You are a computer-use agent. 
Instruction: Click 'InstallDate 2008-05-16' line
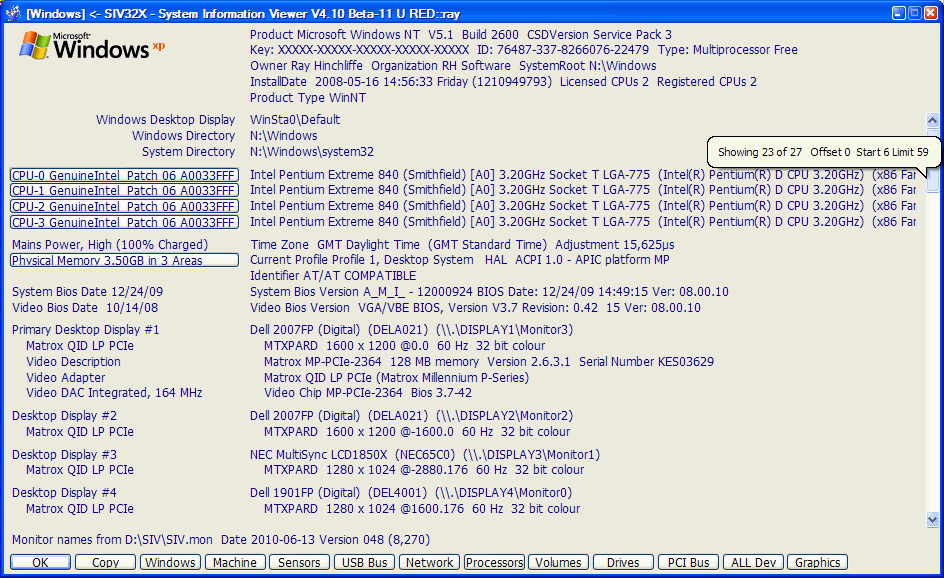click(503, 81)
